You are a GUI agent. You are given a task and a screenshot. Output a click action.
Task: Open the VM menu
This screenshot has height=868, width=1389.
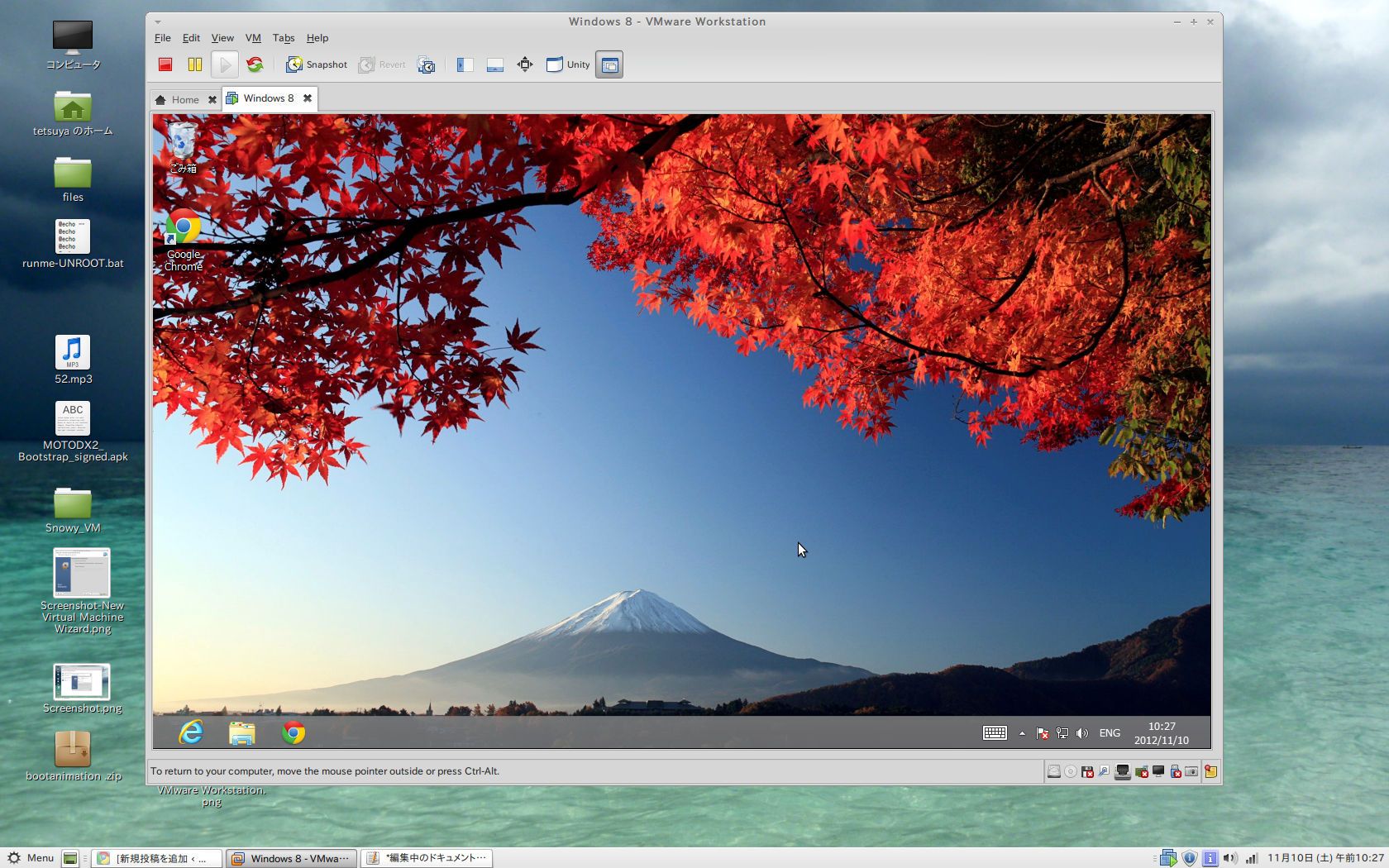(253, 38)
